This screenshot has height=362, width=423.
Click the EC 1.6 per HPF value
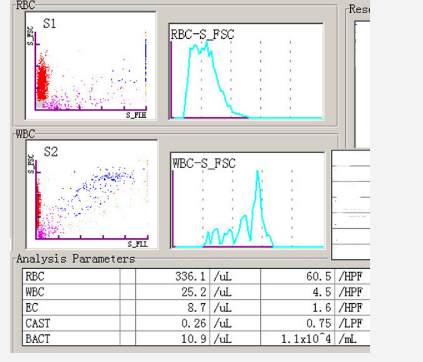(322, 308)
